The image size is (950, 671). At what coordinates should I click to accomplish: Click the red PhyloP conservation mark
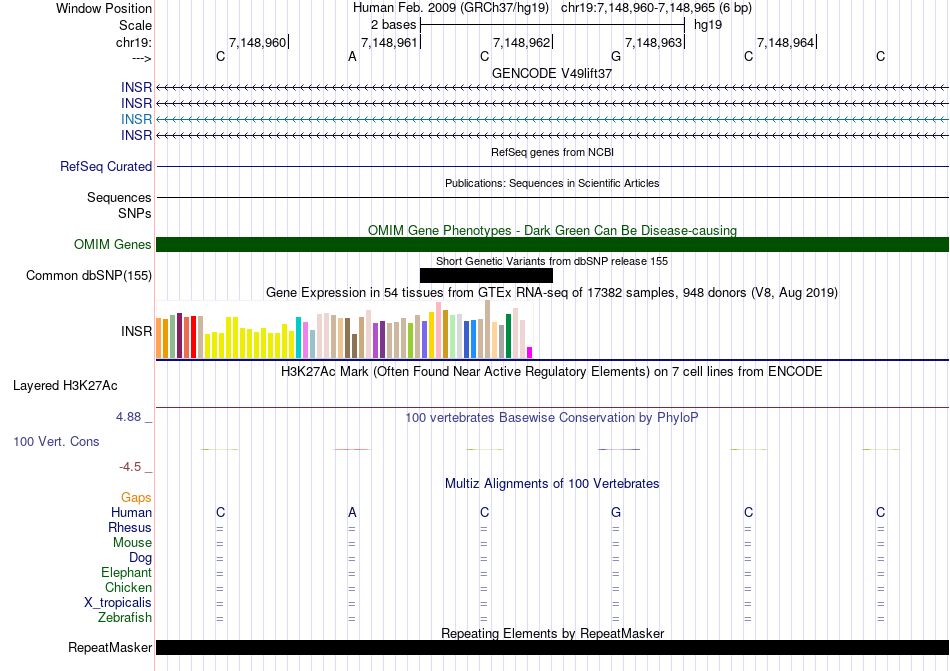click(x=352, y=449)
